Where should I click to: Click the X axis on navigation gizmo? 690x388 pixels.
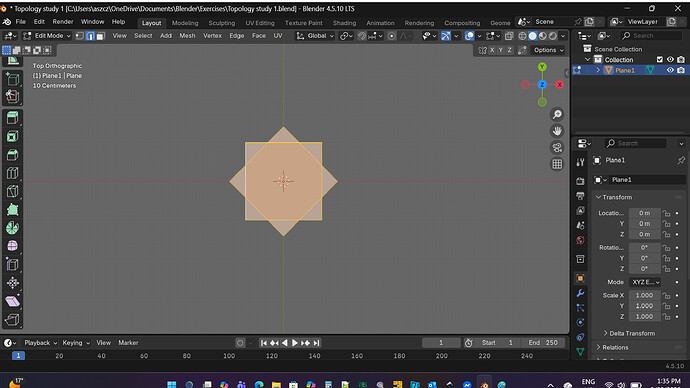[x=559, y=84]
